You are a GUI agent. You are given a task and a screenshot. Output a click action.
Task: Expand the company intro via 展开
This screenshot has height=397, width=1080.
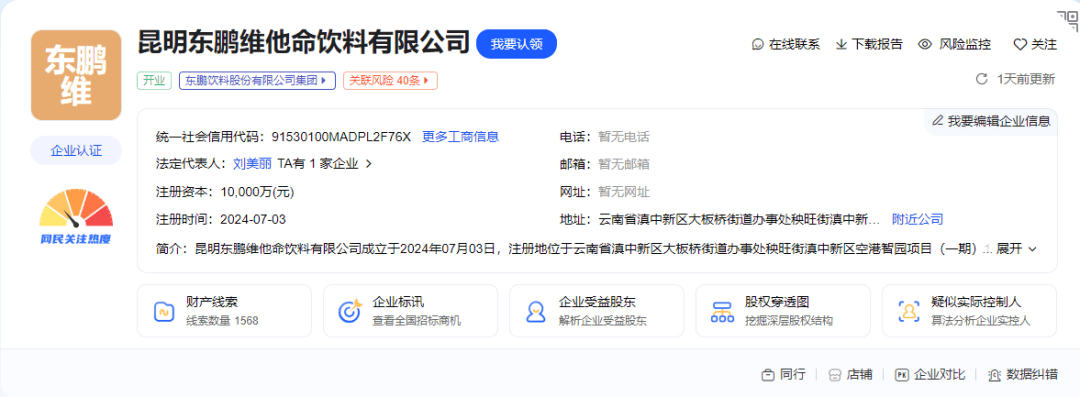(1016, 249)
